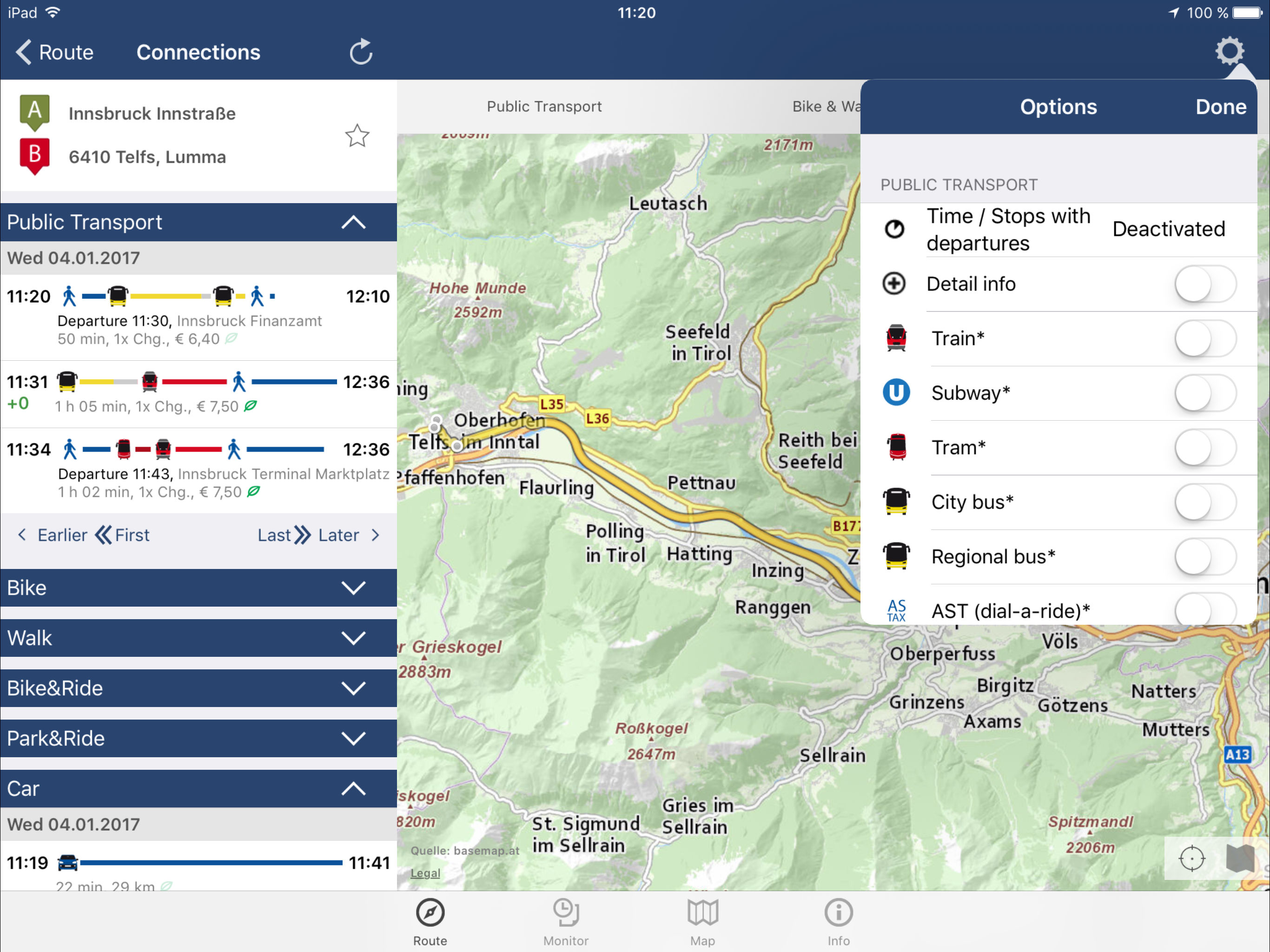Enable the Train switch
1270x952 pixels.
coord(1205,338)
